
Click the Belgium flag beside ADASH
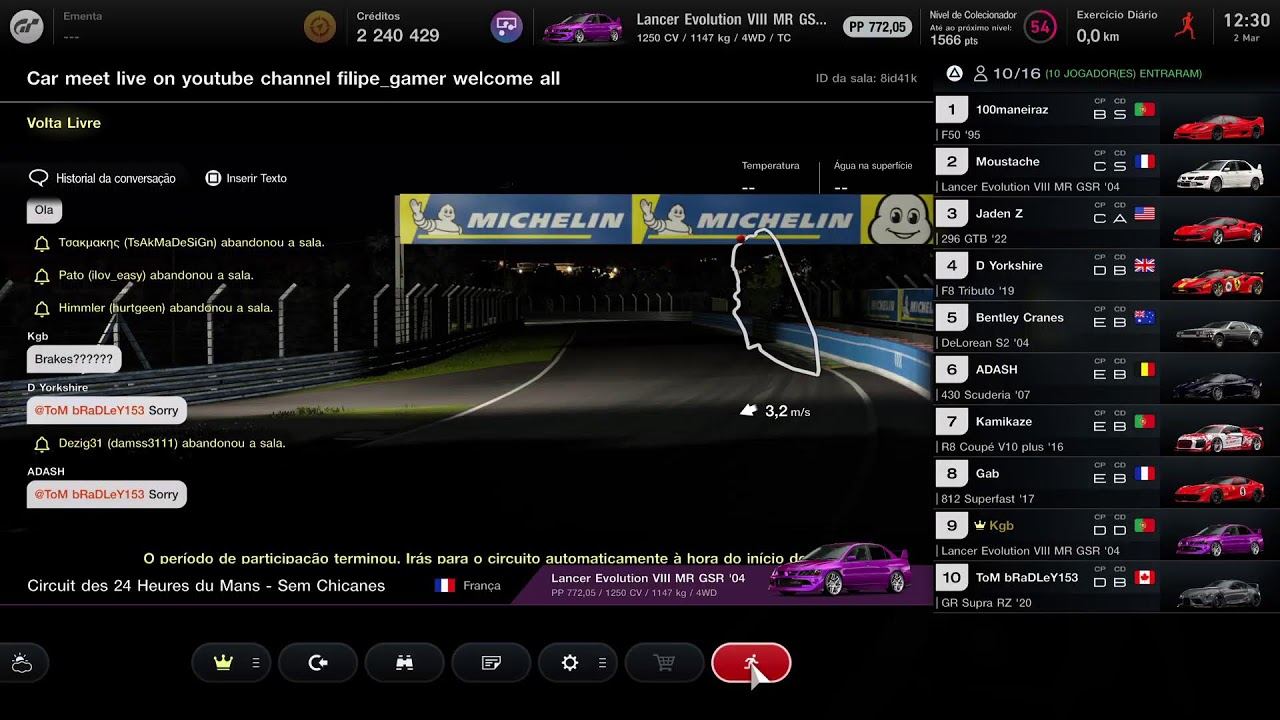1145,369
